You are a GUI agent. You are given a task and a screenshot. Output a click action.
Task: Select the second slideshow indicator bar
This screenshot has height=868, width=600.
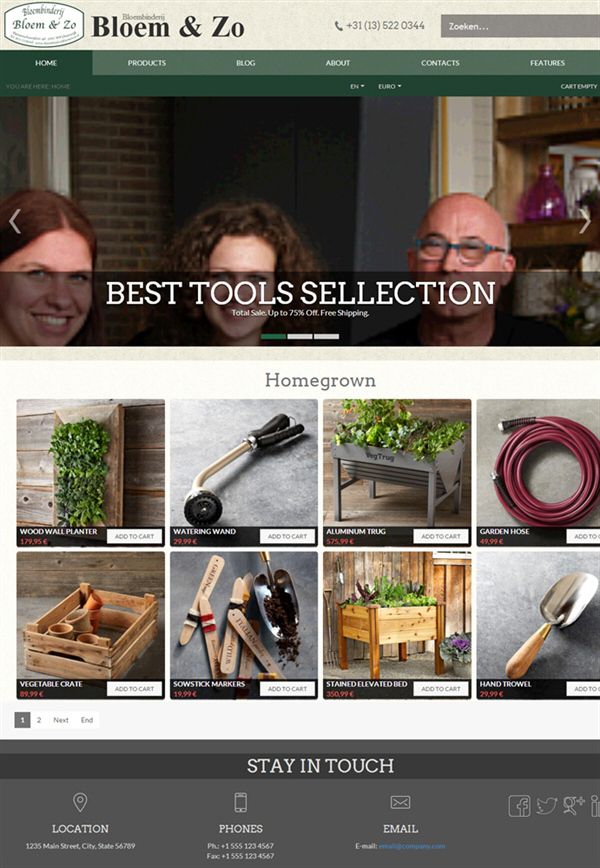point(300,336)
